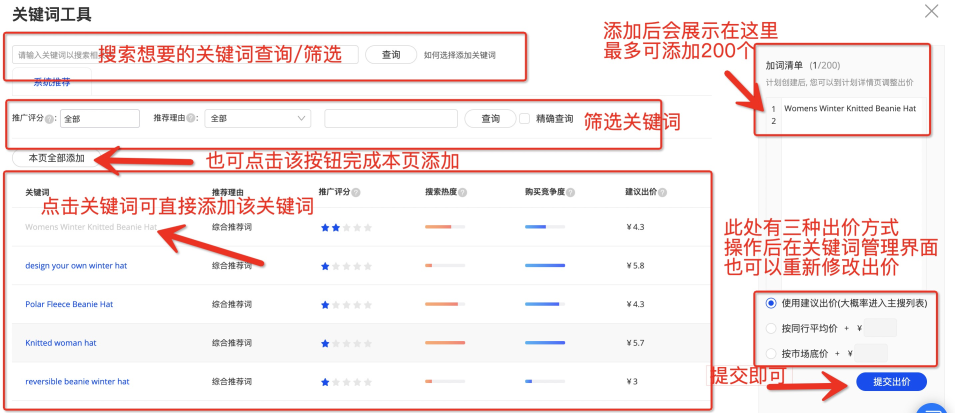955x413 pixels.
Task: Click help icon in 推广评分 column header
Action: click(356, 191)
